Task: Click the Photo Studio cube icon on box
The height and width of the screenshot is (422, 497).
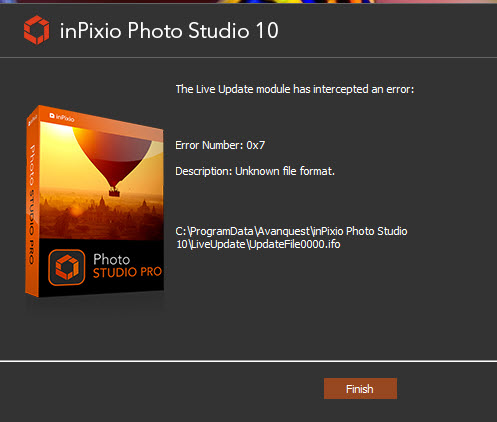Action: pyautogui.click(x=67, y=267)
